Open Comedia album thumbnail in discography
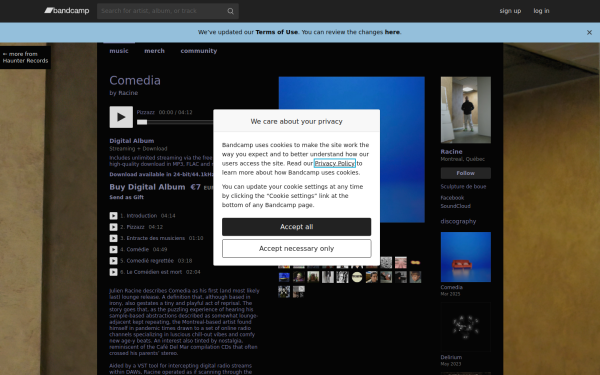Viewport: 600px width, 375px height. click(466, 257)
